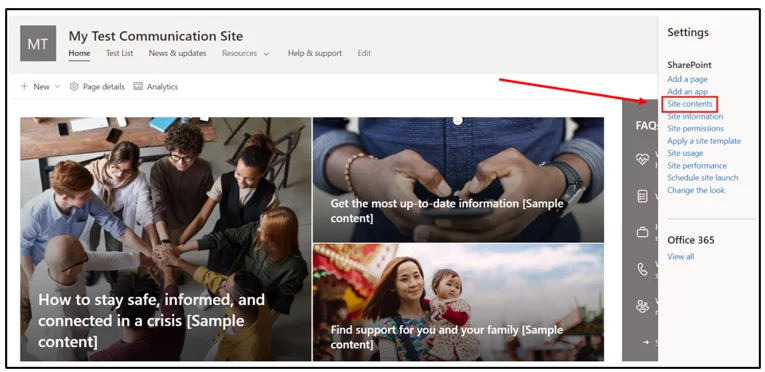765x372 pixels.
Task: Click the people group icon in FAQ panel
Action: pos(643,306)
